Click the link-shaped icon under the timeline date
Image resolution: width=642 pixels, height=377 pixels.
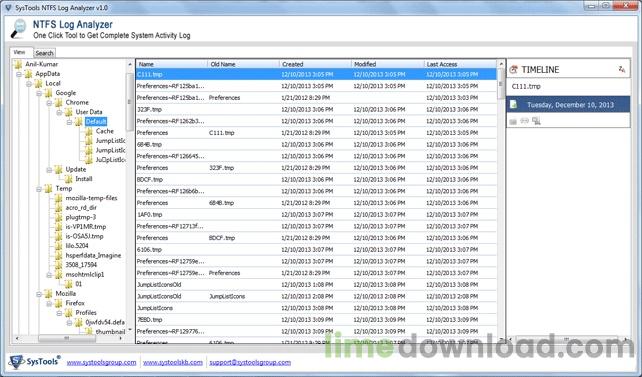click(524, 121)
